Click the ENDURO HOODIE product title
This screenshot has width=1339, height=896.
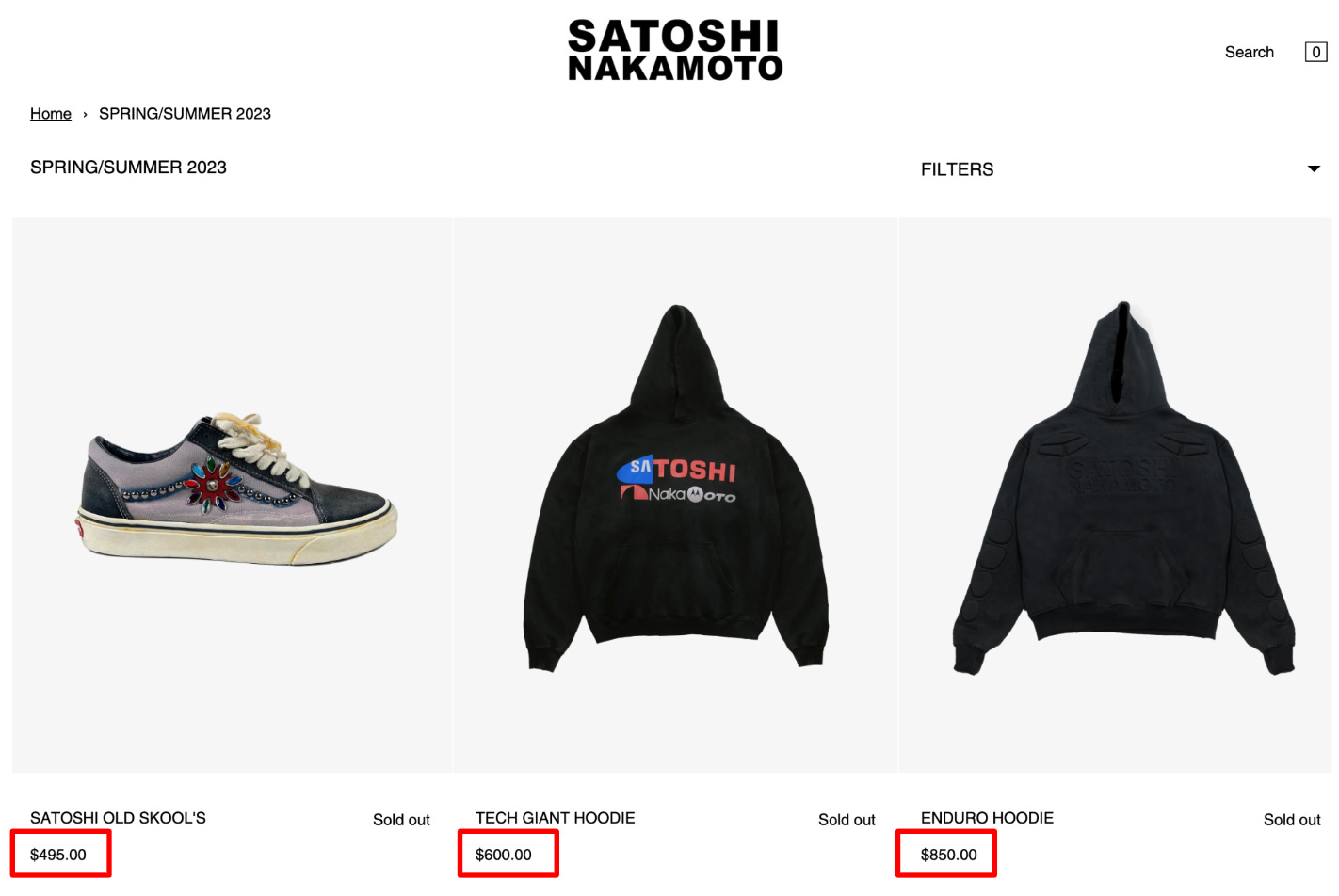click(x=987, y=818)
